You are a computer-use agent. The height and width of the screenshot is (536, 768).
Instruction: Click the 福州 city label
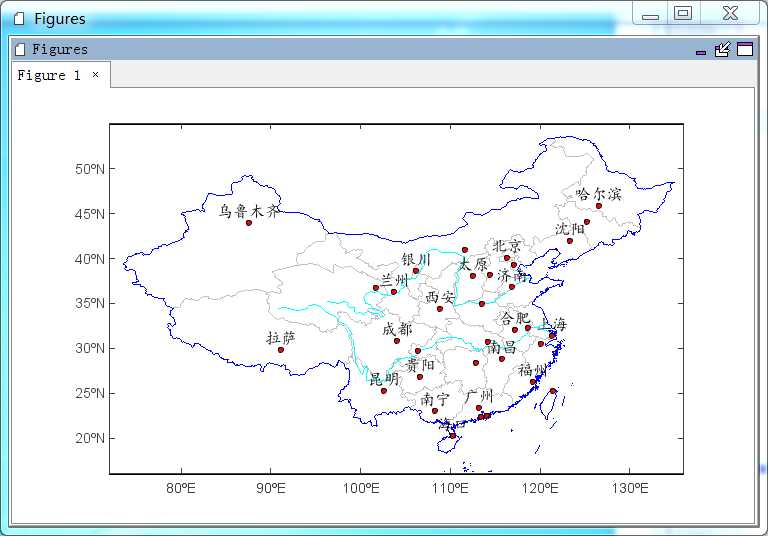(532, 370)
